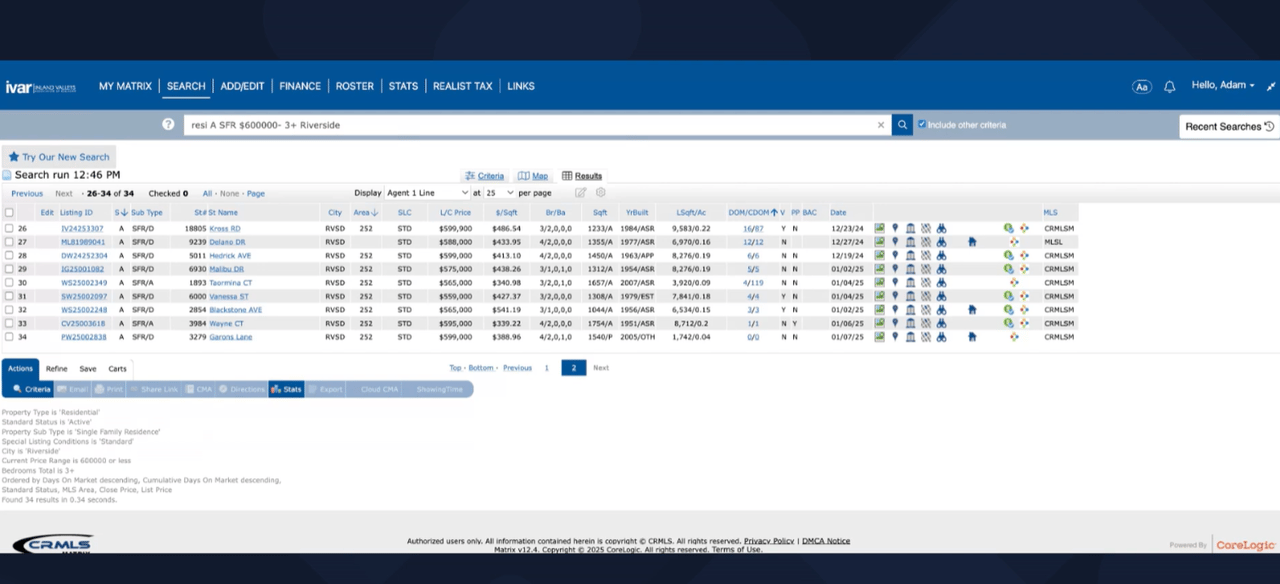Open the Agent 1 Line display dropdown

[427, 193]
